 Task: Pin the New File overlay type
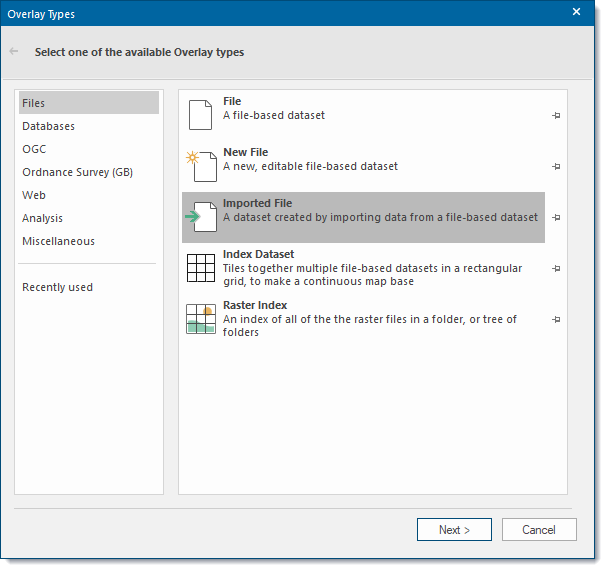pos(556,167)
